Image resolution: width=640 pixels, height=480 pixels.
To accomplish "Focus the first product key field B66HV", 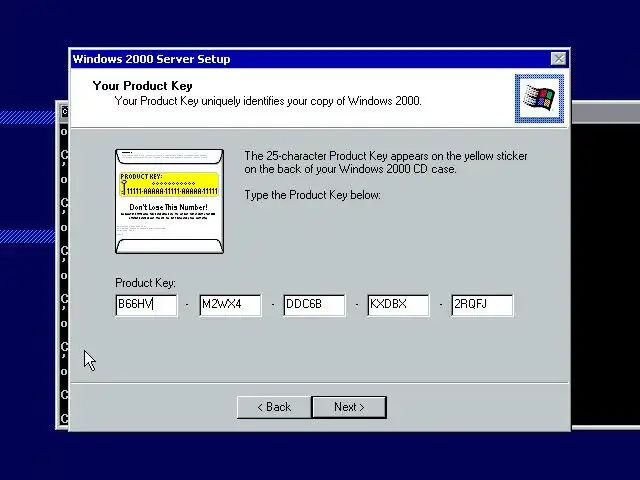I will [147, 305].
